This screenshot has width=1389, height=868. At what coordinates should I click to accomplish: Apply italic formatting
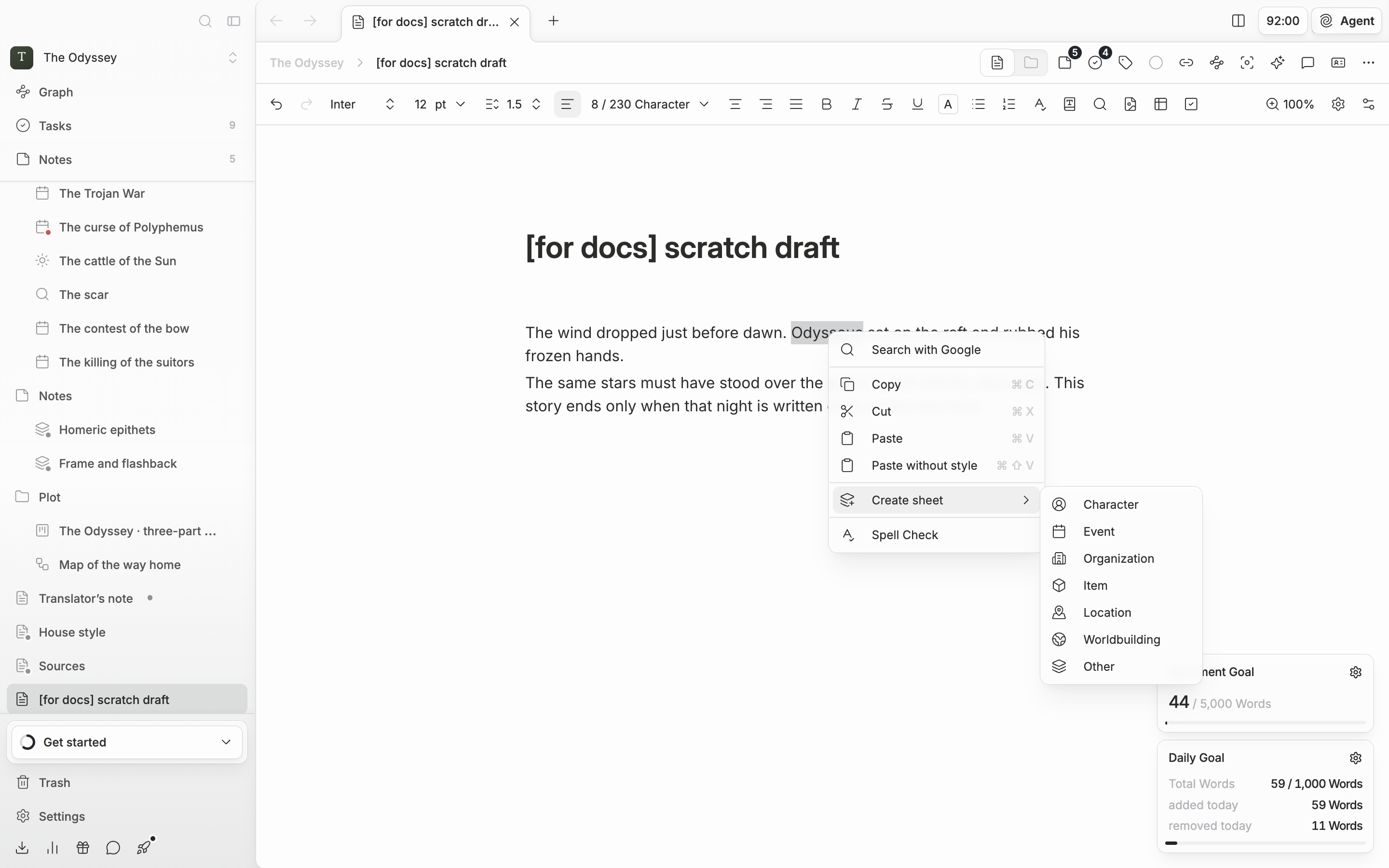[857, 104]
